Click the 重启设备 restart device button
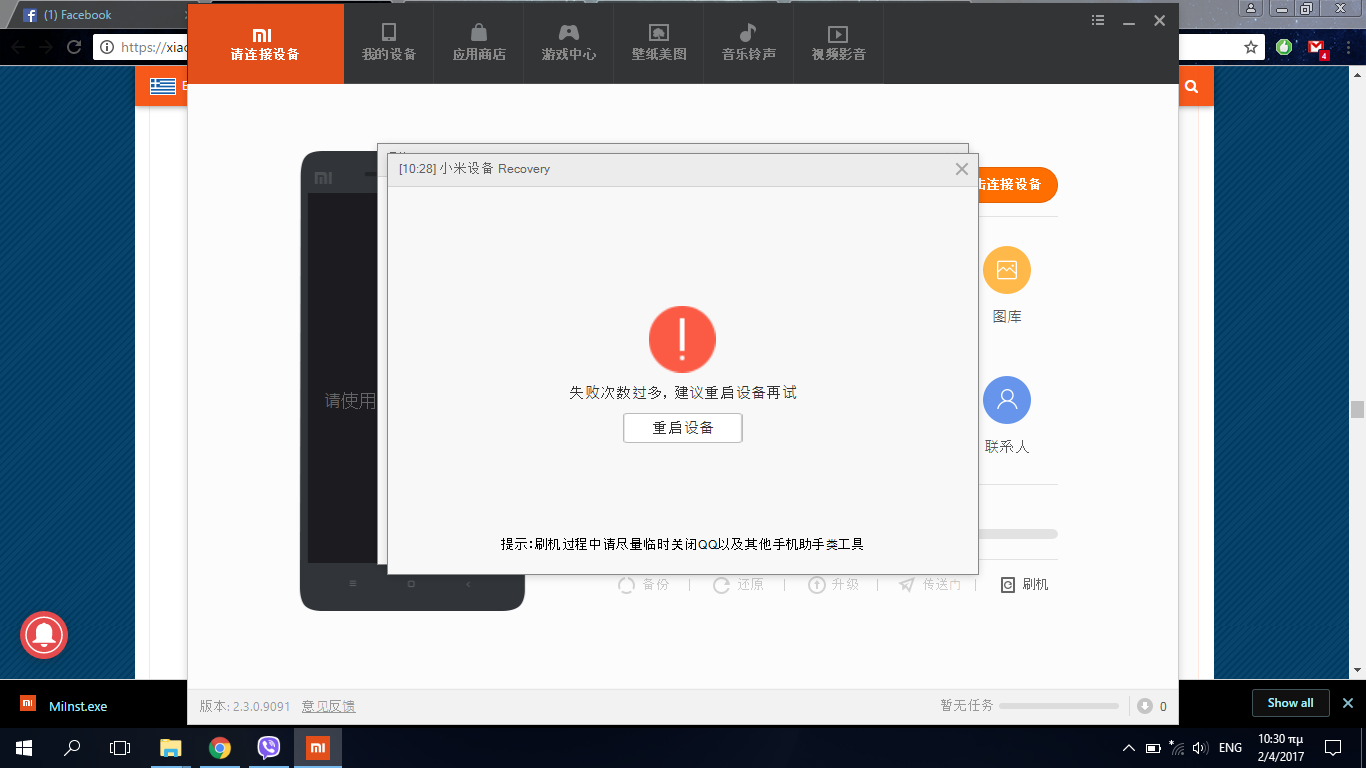The height and width of the screenshot is (768, 1366). 682,428
